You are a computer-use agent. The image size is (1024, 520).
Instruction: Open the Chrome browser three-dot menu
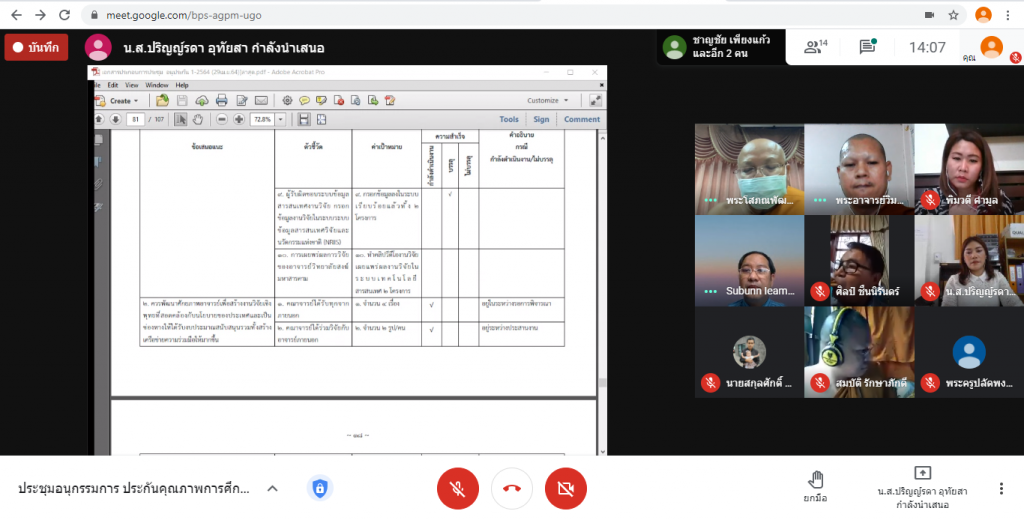pyautogui.click(x=1009, y=15)
